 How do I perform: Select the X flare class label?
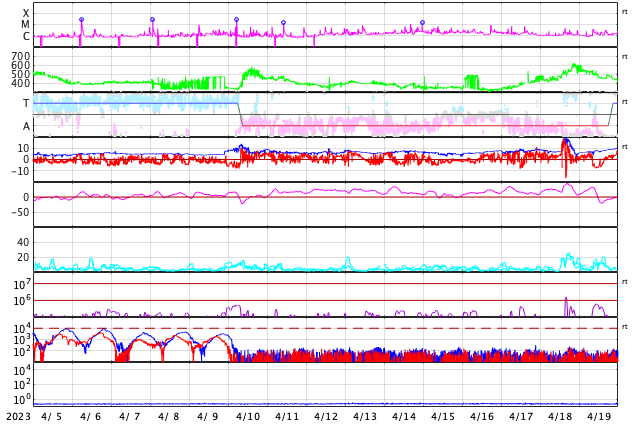pos(26,13)
